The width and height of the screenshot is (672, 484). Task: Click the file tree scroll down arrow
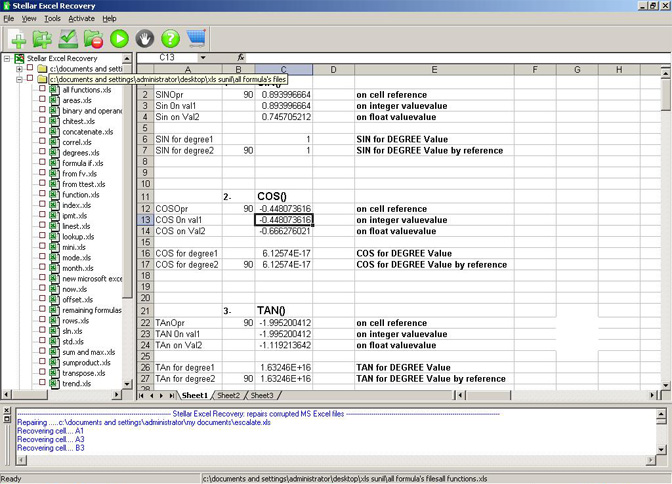(127, 384)
